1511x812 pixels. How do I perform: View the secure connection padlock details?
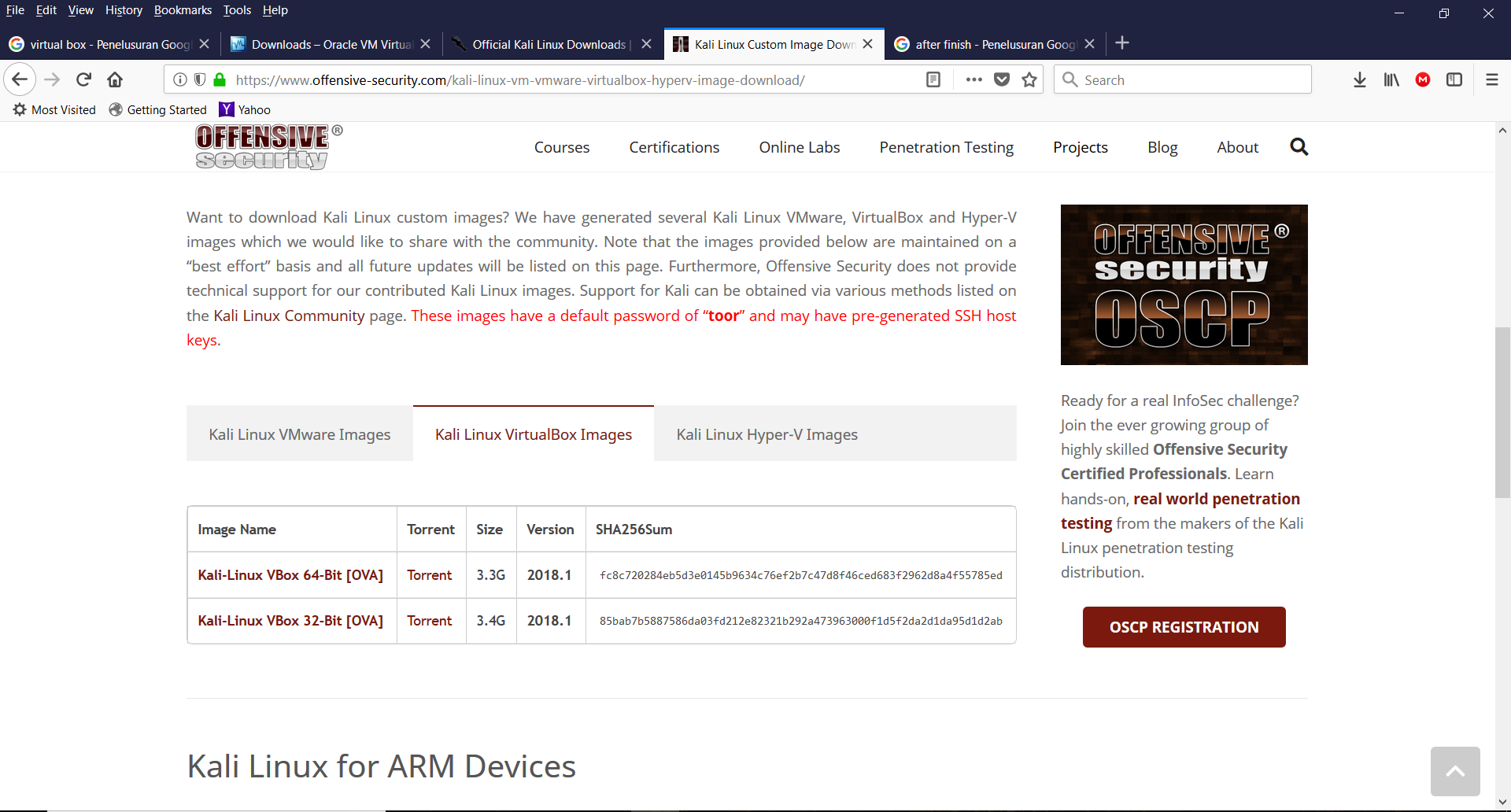[220, 79]
